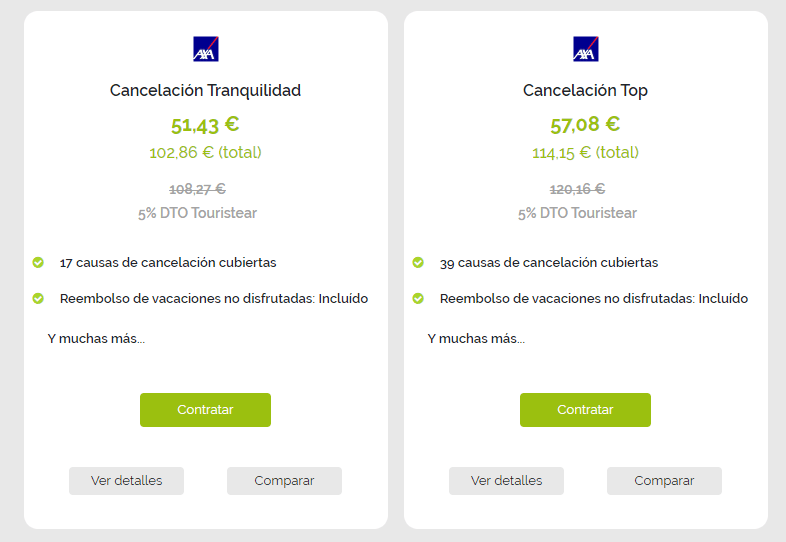Click the Cancelación Tranquilidad title
Viewport: 786px width, 542px height.
[206, 90]
